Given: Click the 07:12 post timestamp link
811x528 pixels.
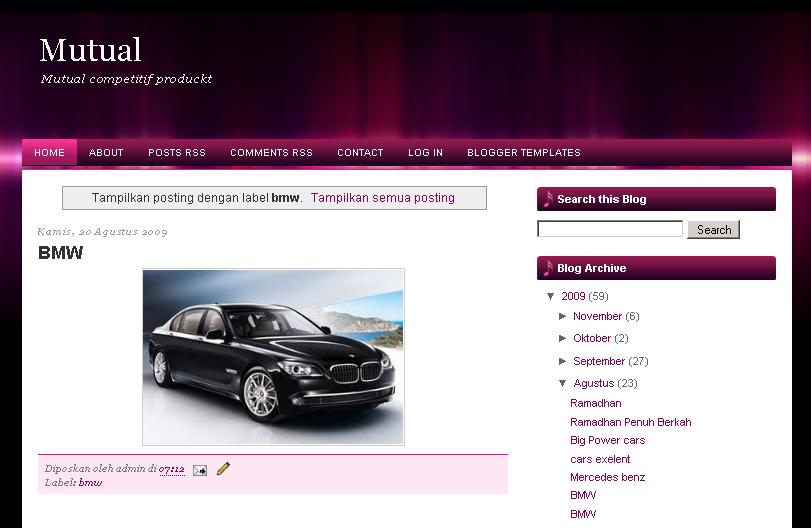Looking at the screenshot, I should (x=172, y=469).
